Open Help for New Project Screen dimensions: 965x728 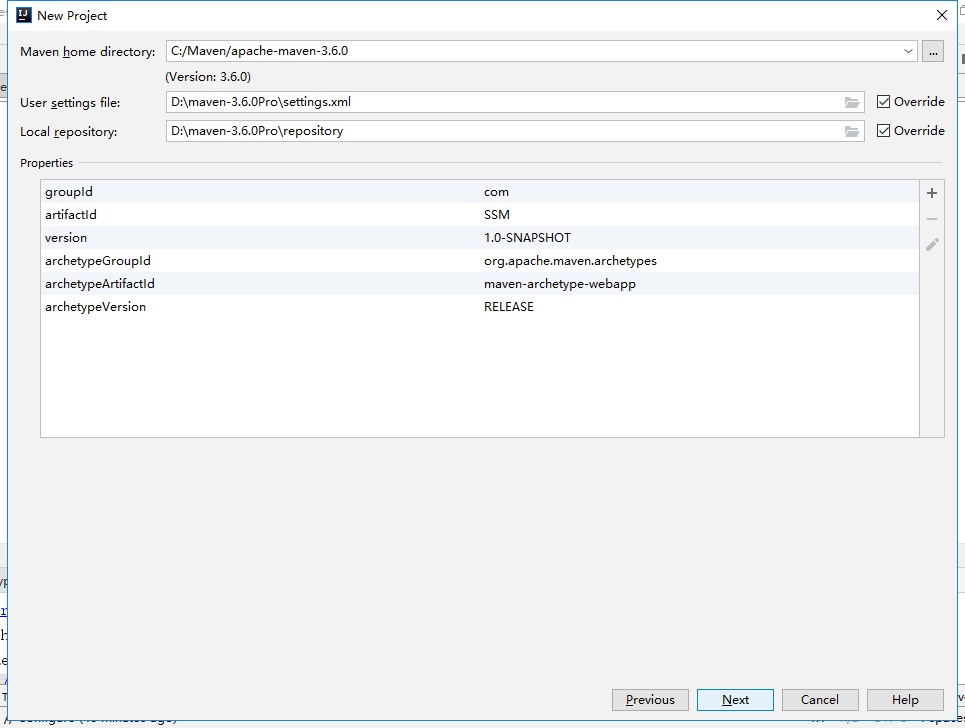coord(905,700)
